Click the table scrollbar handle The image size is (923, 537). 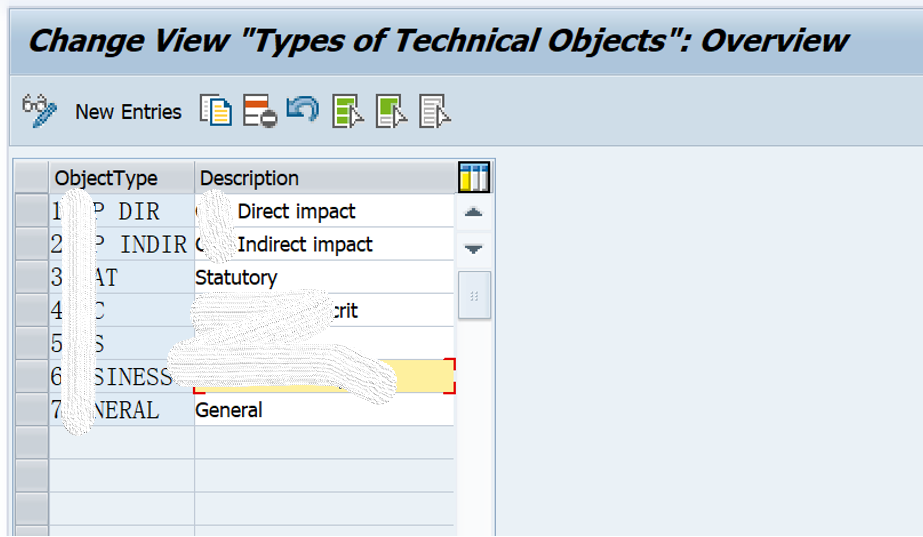coord(474,295)
